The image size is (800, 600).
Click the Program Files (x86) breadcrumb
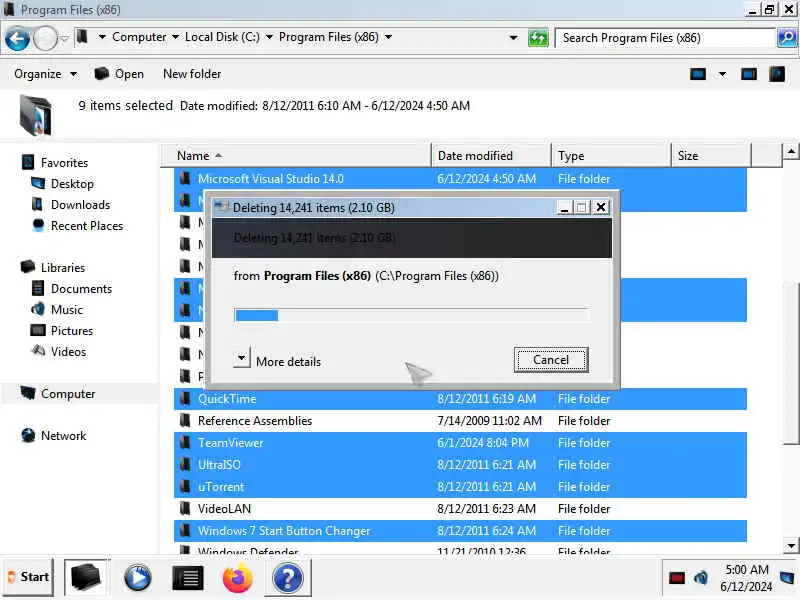coord(329,37)
